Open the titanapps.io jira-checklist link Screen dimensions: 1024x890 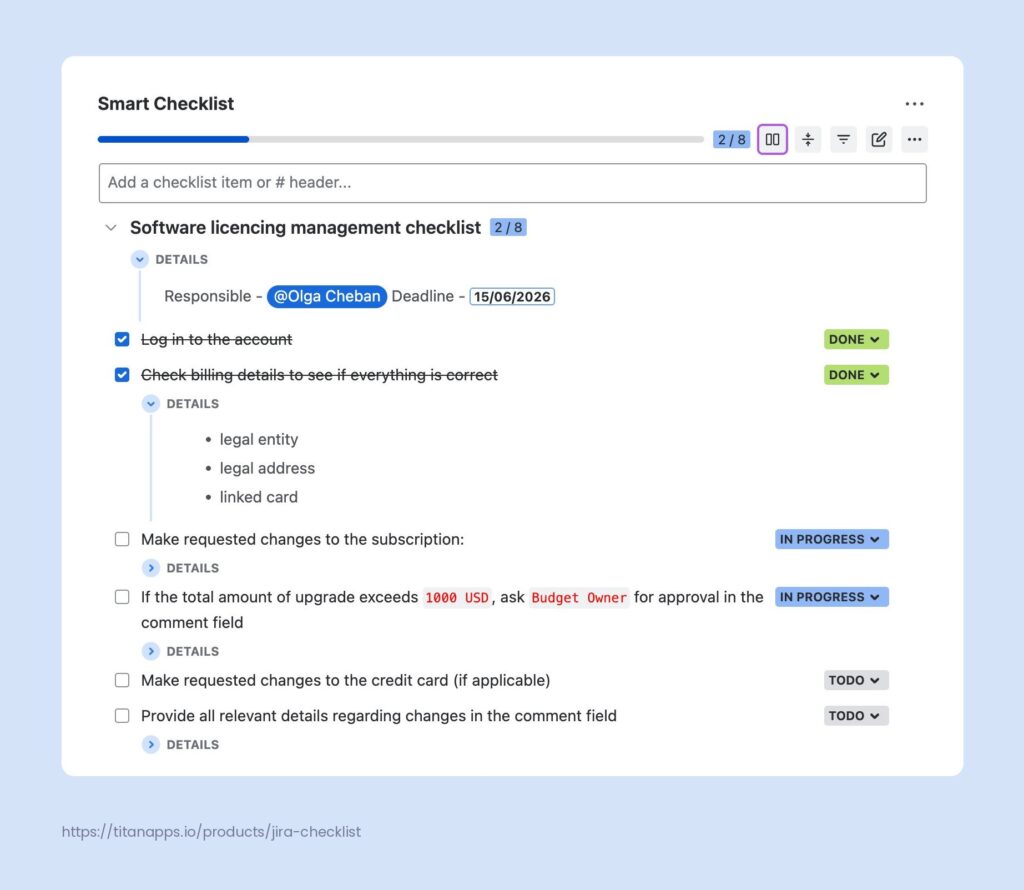(x=210, y=831)
